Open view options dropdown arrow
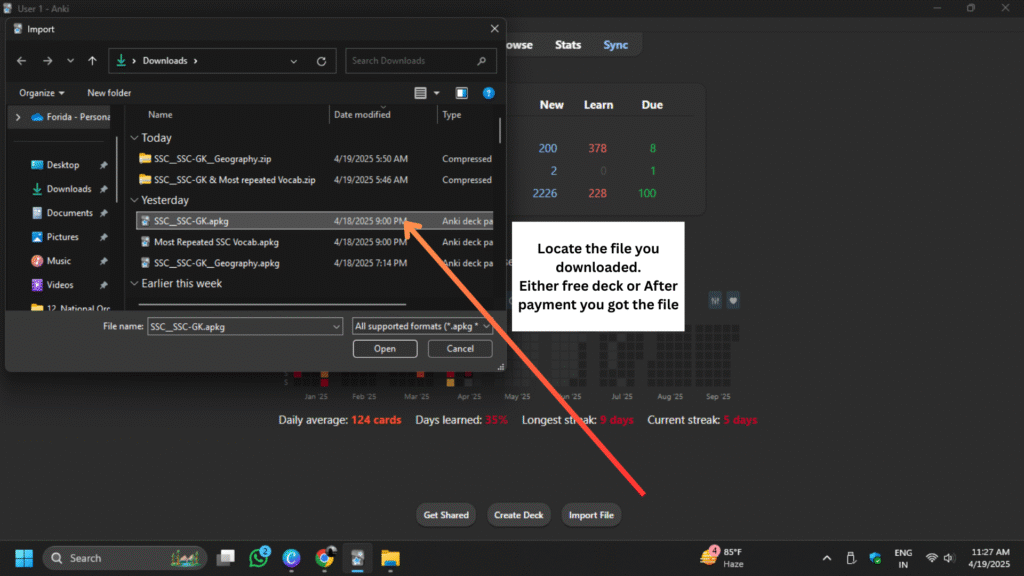This screenshot has width=1024, height=576. [437, 93]
